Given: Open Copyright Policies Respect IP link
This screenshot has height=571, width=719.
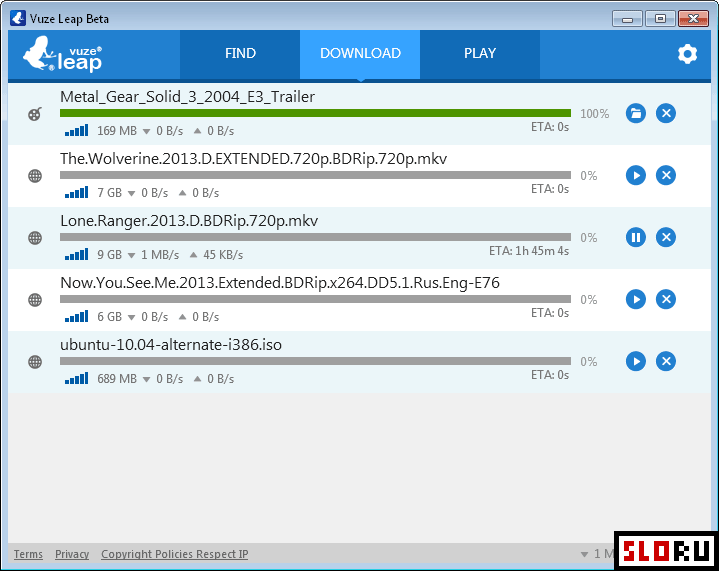Looking at the screenshot, I should pos(175,554).
